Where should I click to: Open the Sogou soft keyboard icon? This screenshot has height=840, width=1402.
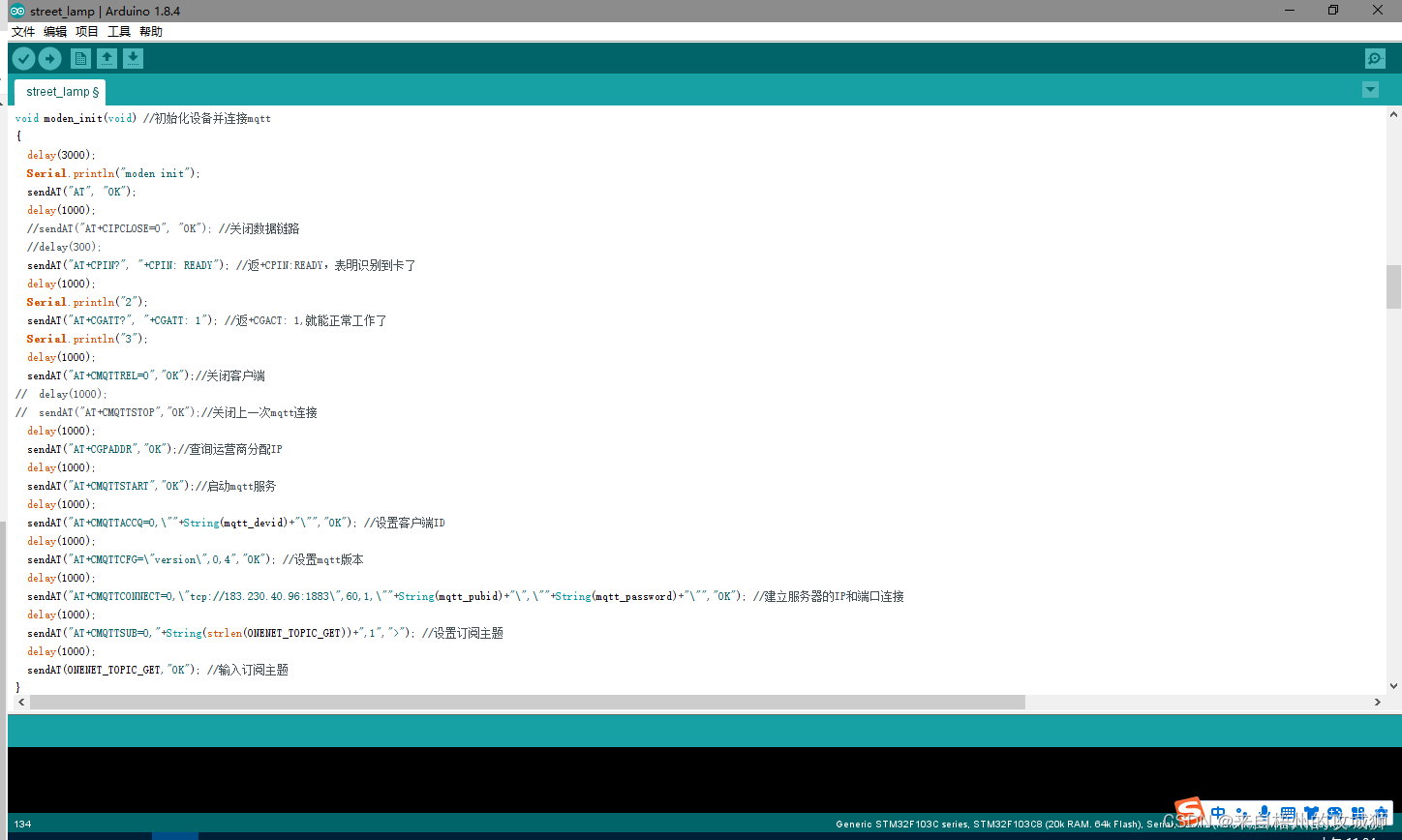pyautogui.click(x=1288, y=814)
